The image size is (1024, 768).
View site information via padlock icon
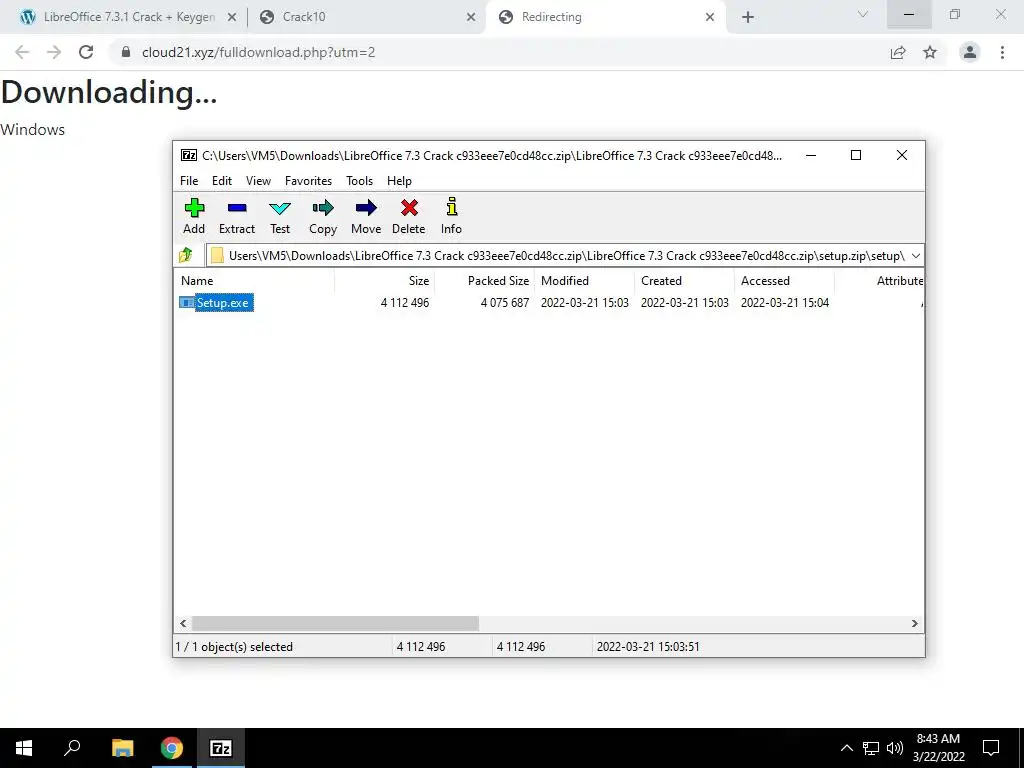pyautogui.click(x=126, y=52)
